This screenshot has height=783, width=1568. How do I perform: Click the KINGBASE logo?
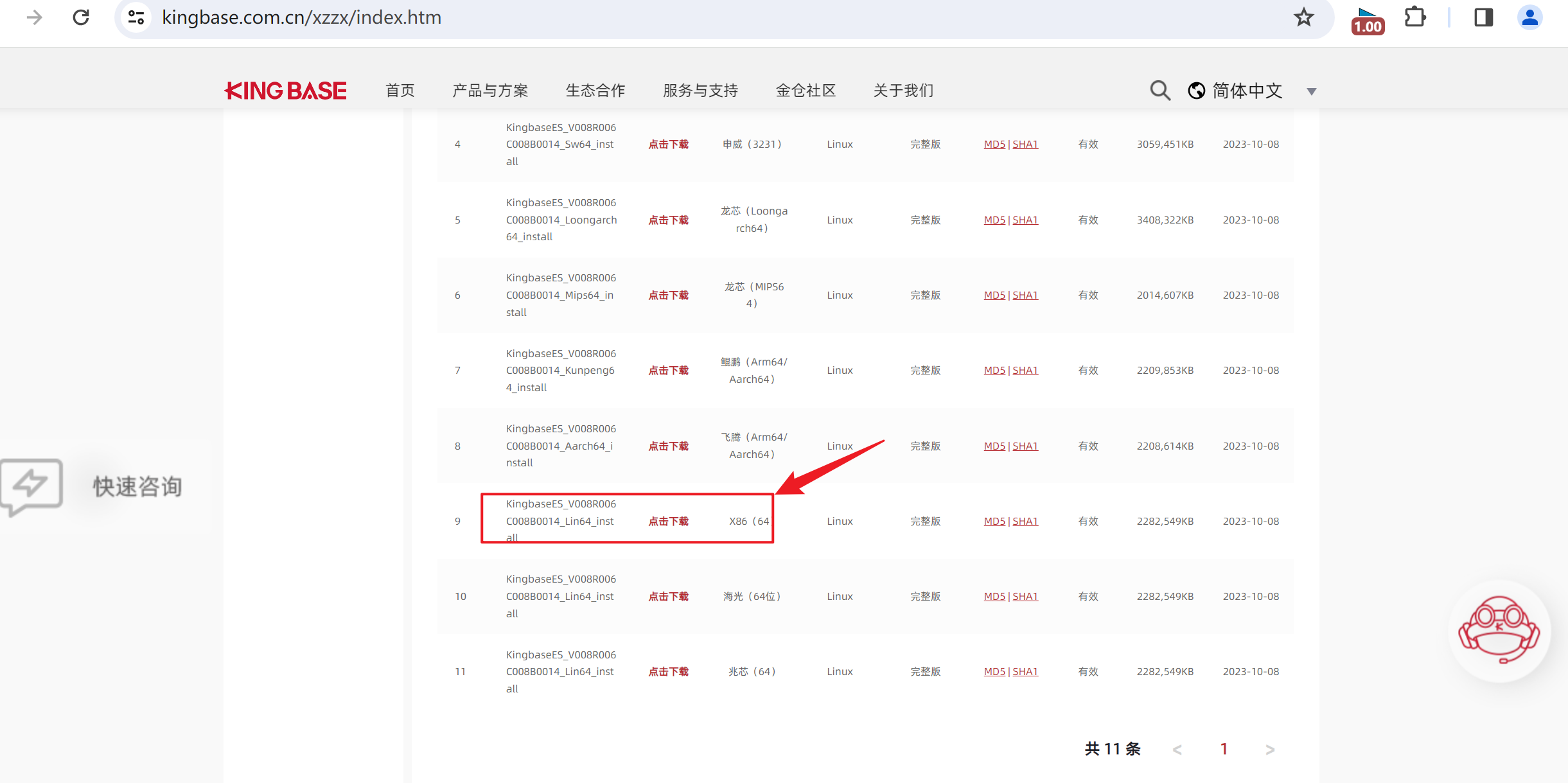(286, 91)
